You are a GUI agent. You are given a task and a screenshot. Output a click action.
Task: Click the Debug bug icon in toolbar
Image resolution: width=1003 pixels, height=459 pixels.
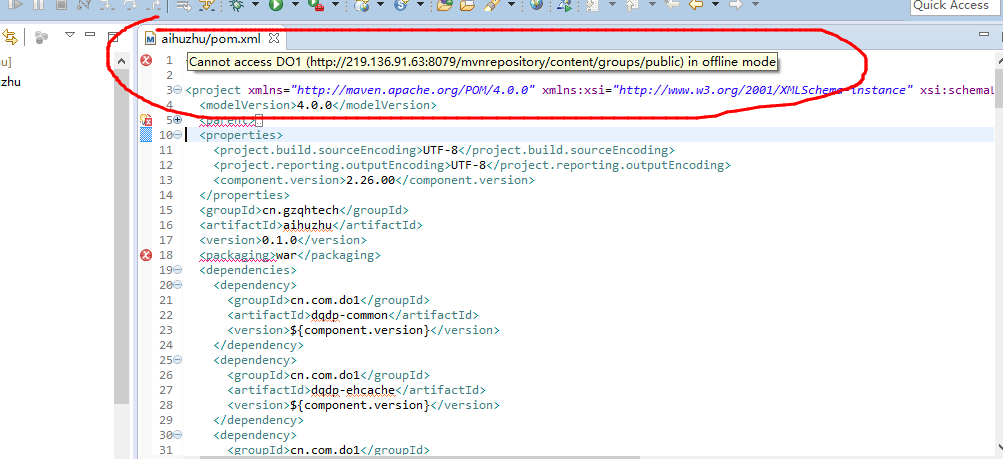[236, 6]
